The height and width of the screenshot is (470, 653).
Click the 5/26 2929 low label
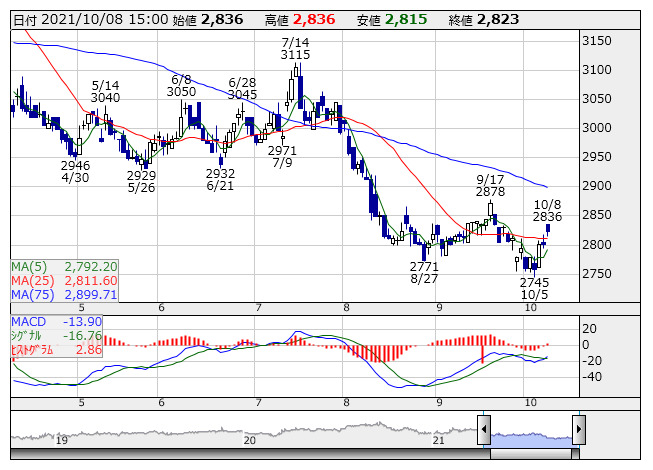[x=142, y=182]
